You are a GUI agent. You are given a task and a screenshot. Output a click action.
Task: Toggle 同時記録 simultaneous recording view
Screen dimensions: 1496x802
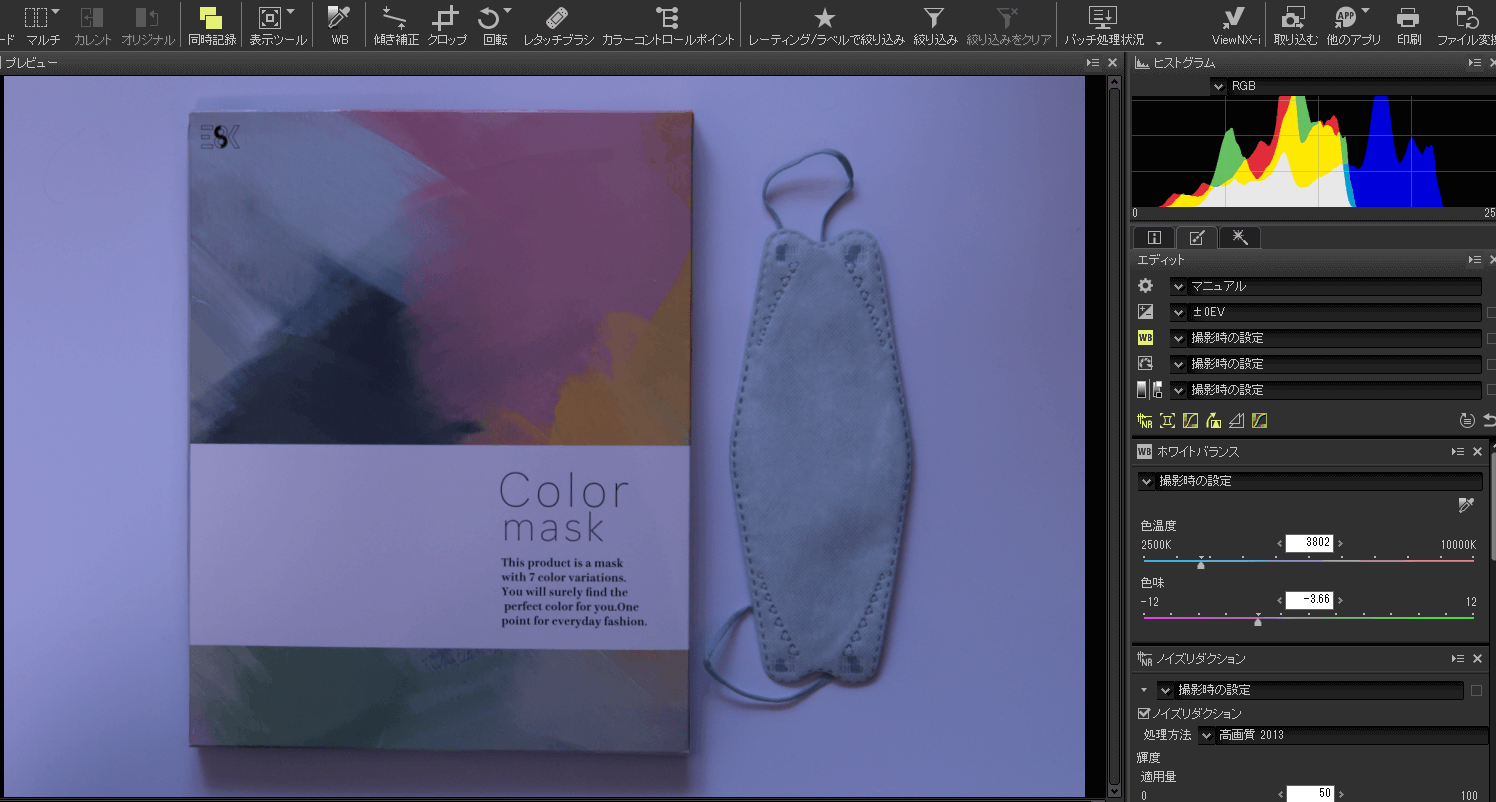[211, 24]
